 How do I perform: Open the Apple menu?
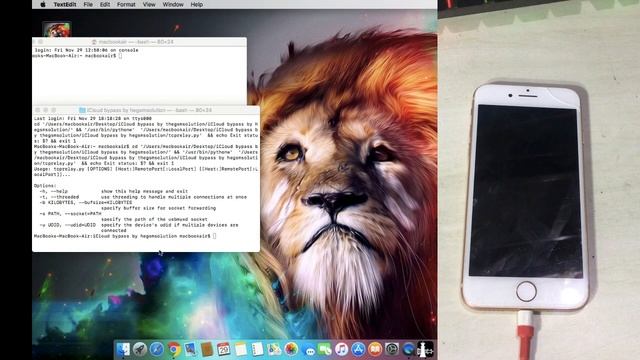(43, 4)
